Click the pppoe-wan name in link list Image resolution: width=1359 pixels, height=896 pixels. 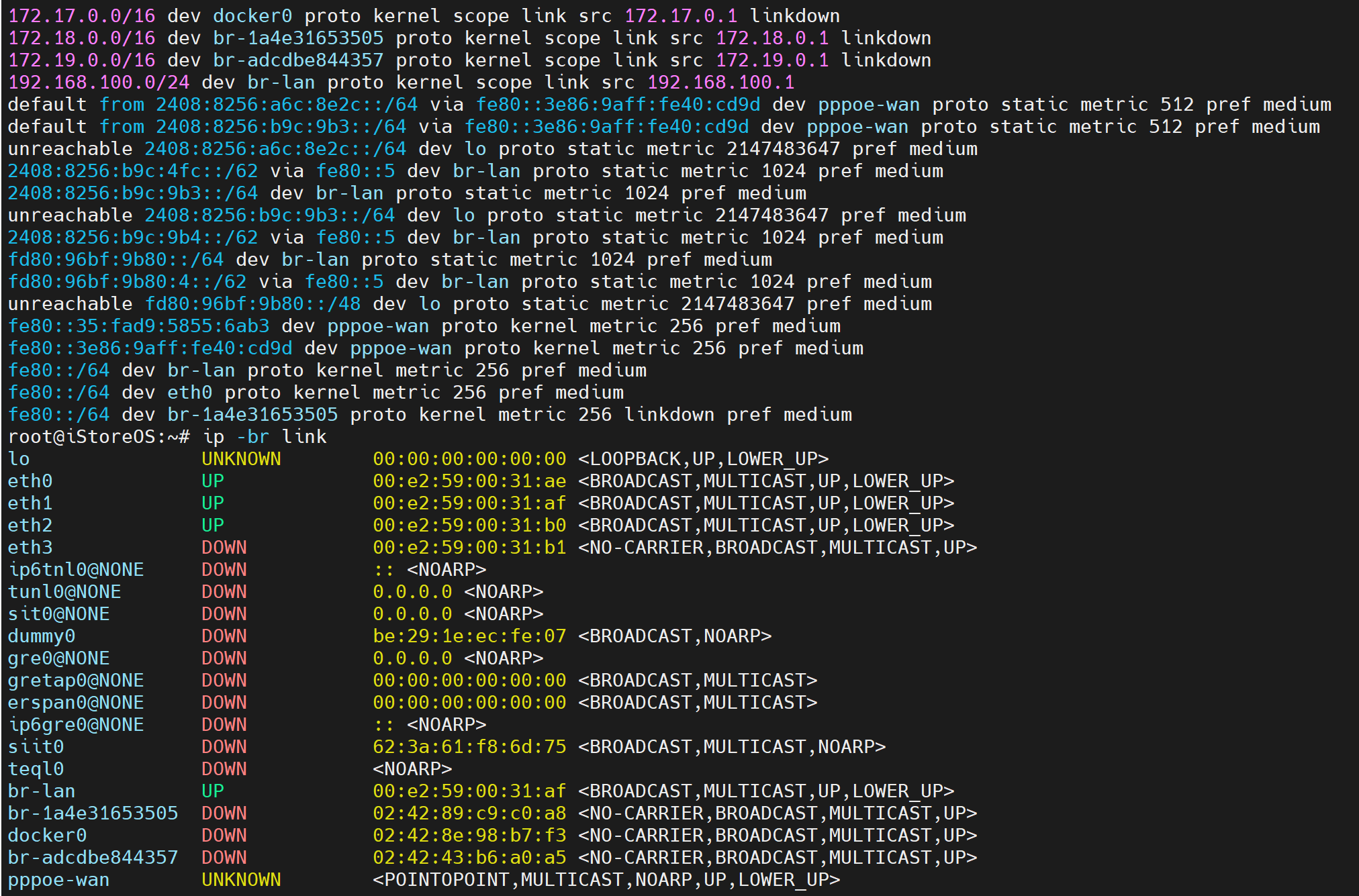pyautogui.click(x=59, y=879)
